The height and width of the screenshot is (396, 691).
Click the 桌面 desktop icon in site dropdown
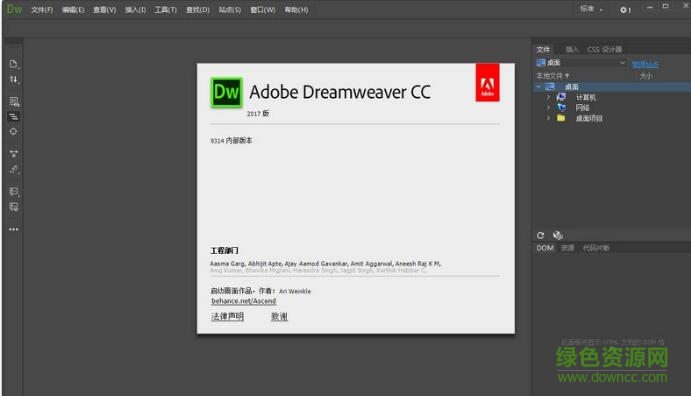click(541, 63)
